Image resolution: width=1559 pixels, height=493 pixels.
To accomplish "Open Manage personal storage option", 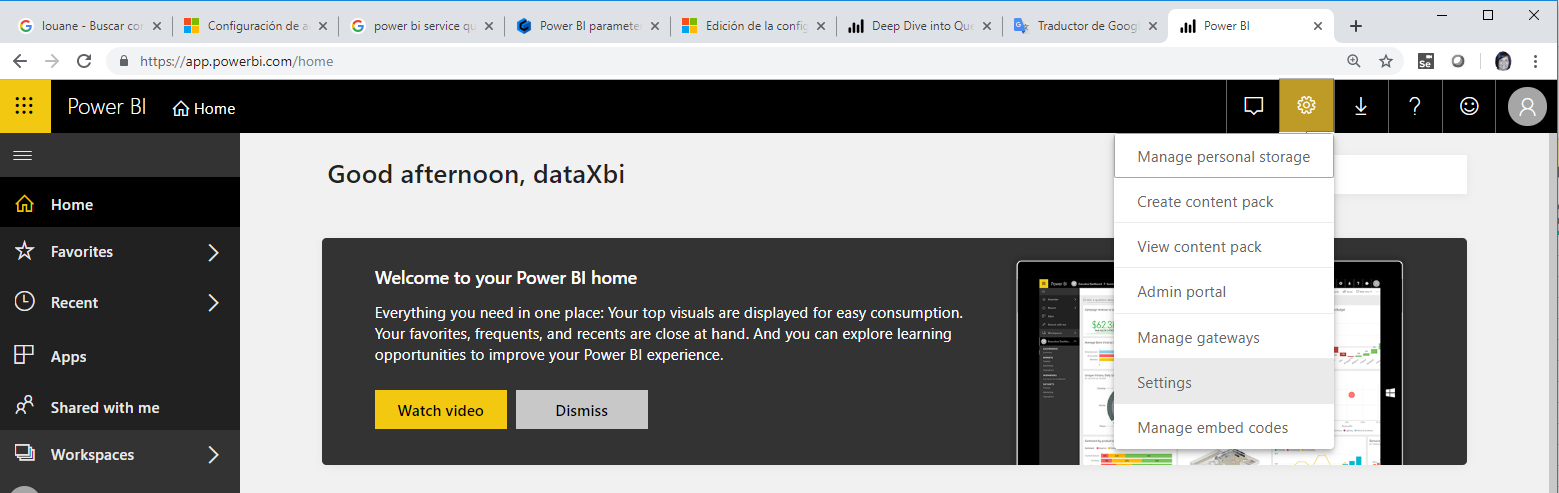I will (x=1223, y=157).
